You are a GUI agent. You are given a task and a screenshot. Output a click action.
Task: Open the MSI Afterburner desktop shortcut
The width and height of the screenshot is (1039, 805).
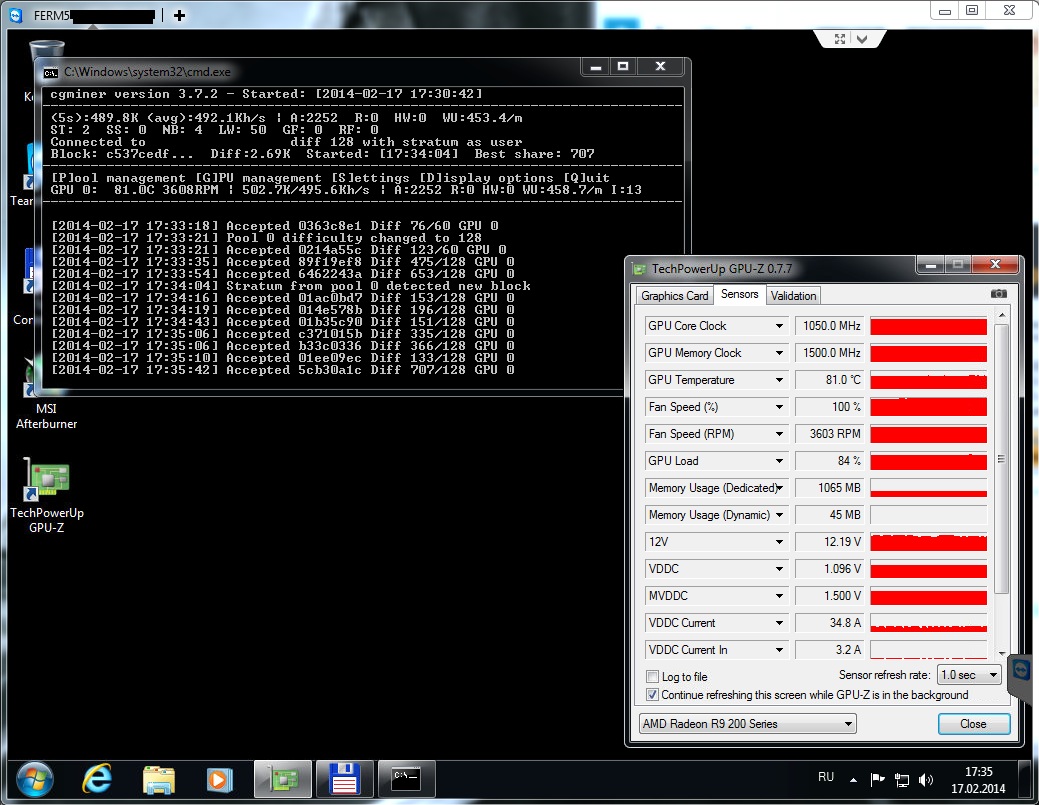pyautogui.click(x=46, y=416)
